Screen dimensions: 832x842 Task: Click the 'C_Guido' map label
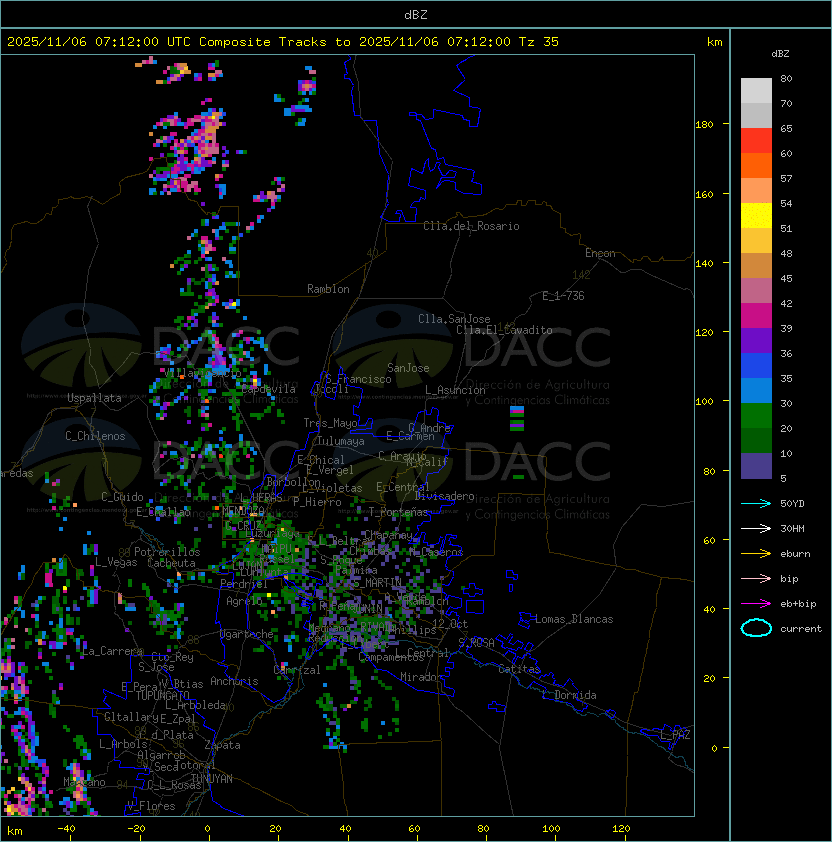tap(122, 497)
